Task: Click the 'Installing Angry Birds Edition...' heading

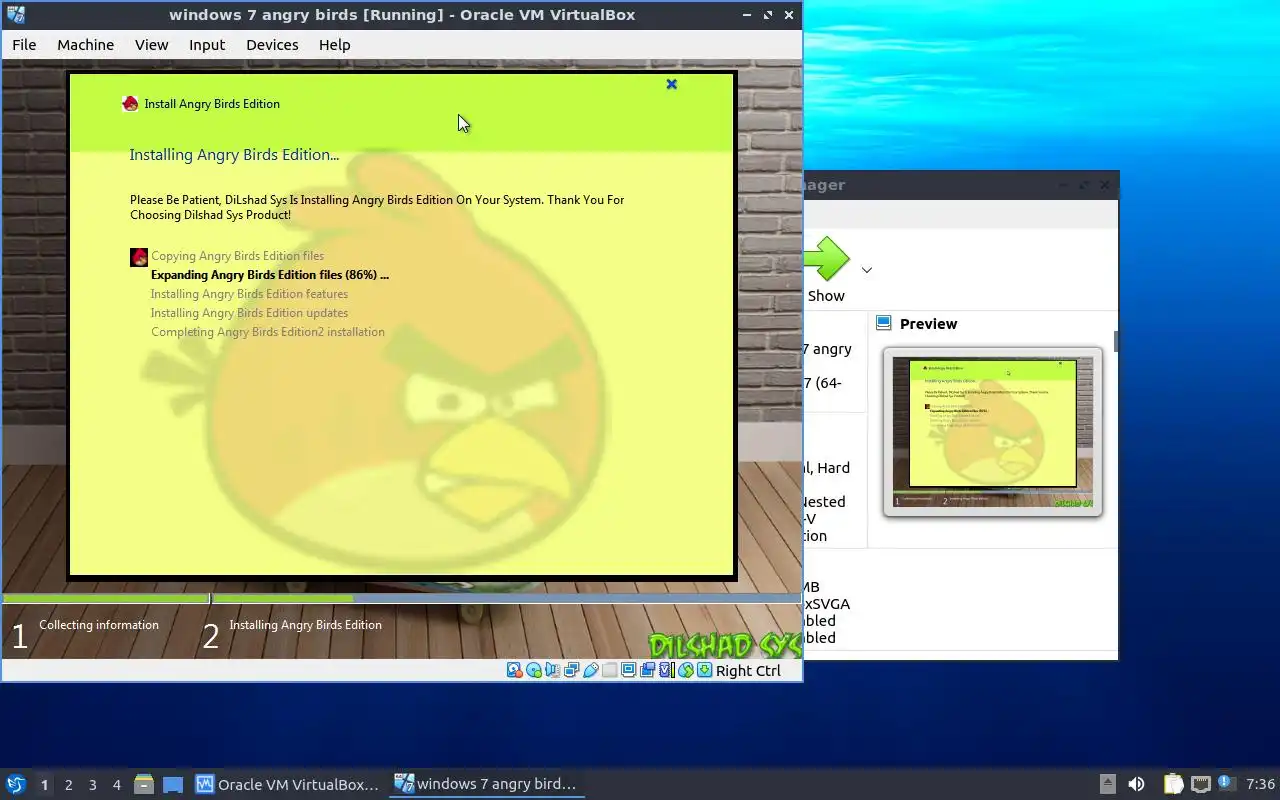Action: 234,155
